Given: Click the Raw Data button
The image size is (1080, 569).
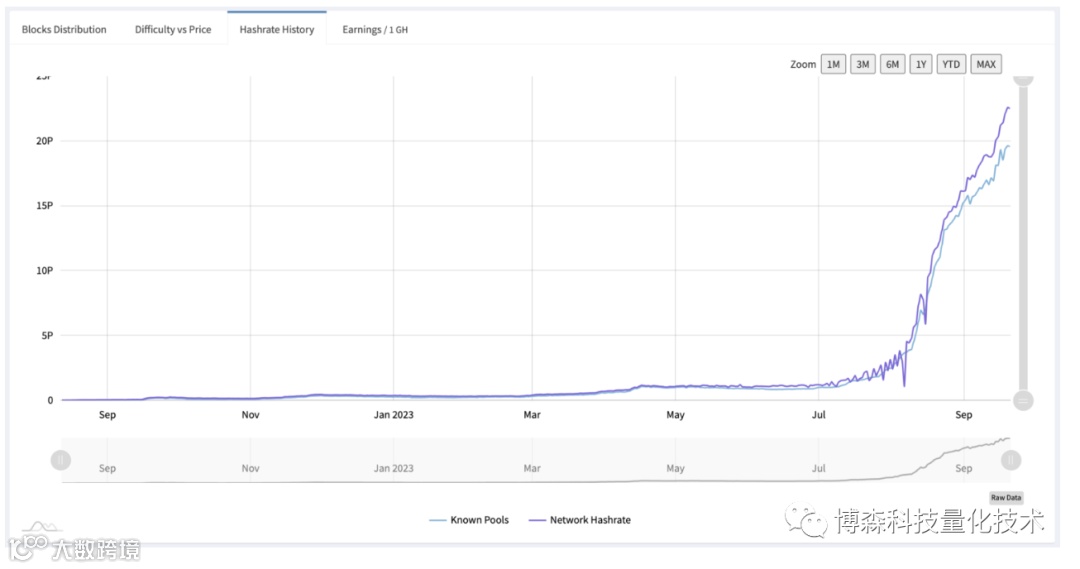Looking at the screenshot, I should click(1006, 498).
